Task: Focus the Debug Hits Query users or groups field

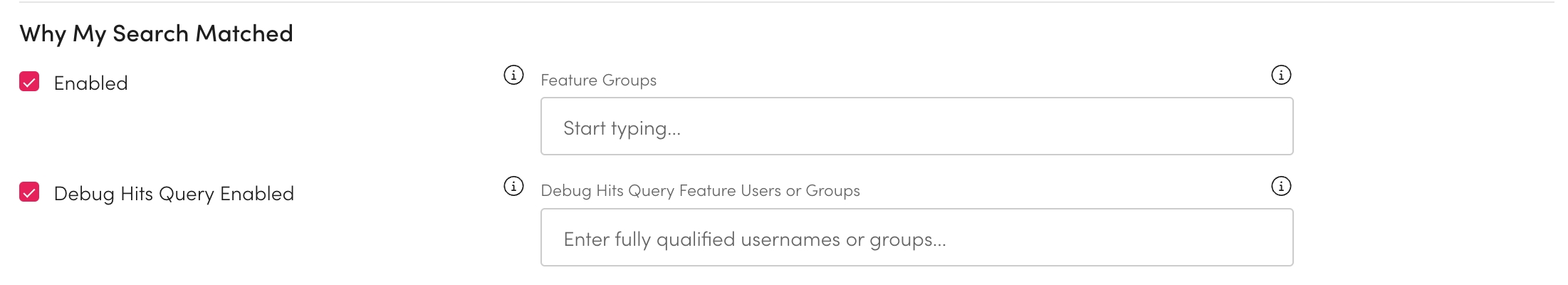Action: [916, 238]
